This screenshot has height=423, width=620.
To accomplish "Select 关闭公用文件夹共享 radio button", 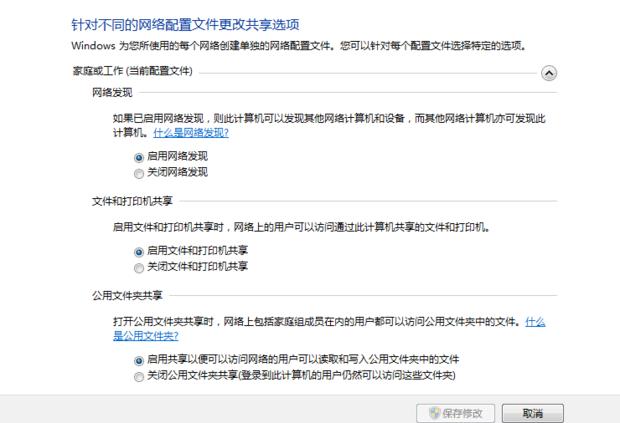I will [x=139, y=375].
